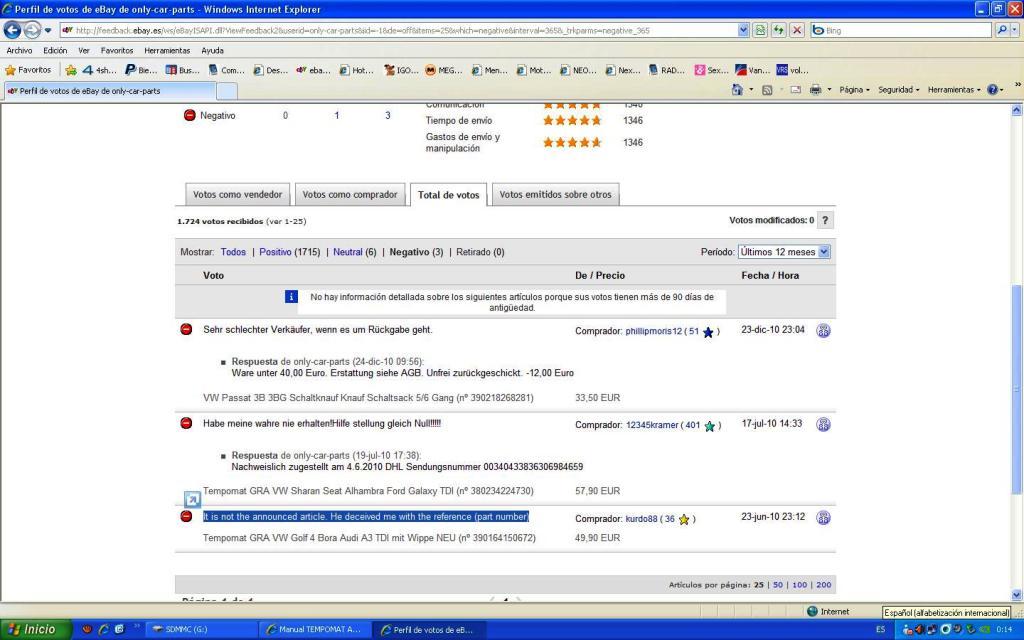Click the Votos modificados help question mark

pyautogui.click(x=825, y=220)
